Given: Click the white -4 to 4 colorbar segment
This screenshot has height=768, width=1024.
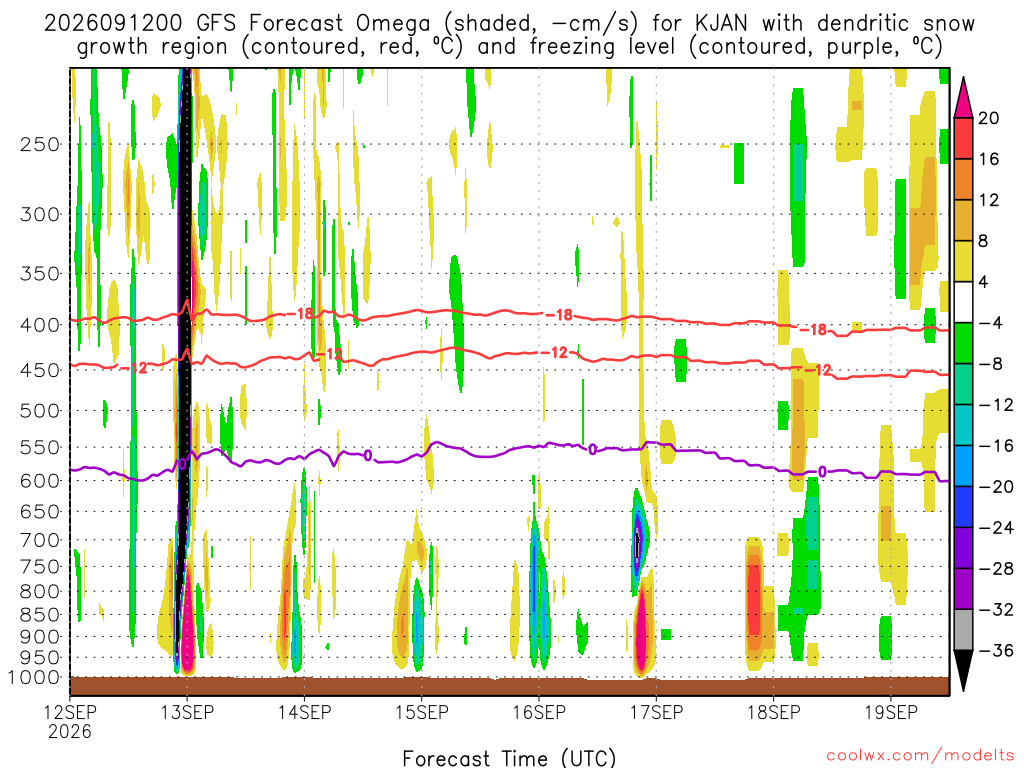Looking at the screenshot, I should tap(963, 302).
